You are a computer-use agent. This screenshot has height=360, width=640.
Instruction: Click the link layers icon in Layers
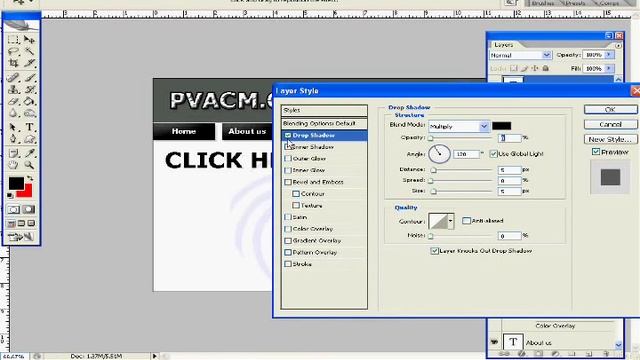point(505,354)
